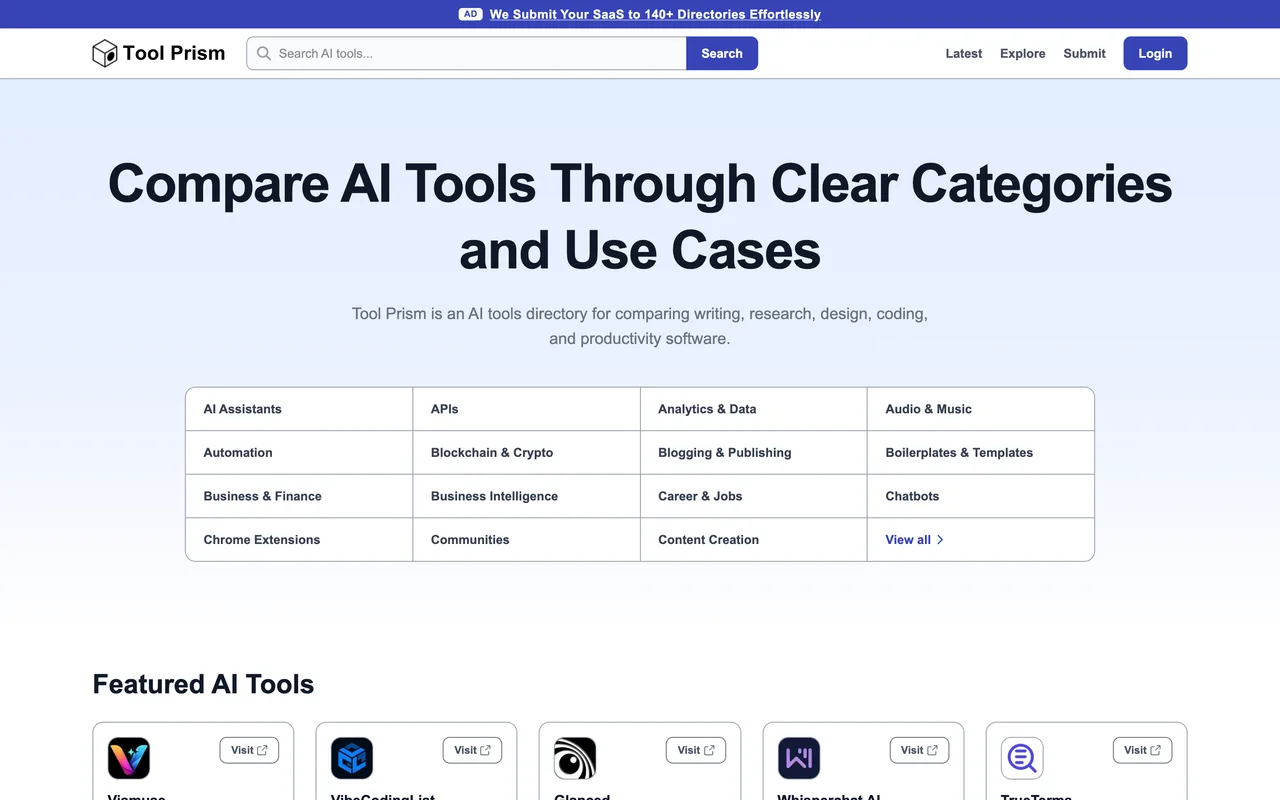Click the Featured AI Tools heading

(x=203, y=684)
